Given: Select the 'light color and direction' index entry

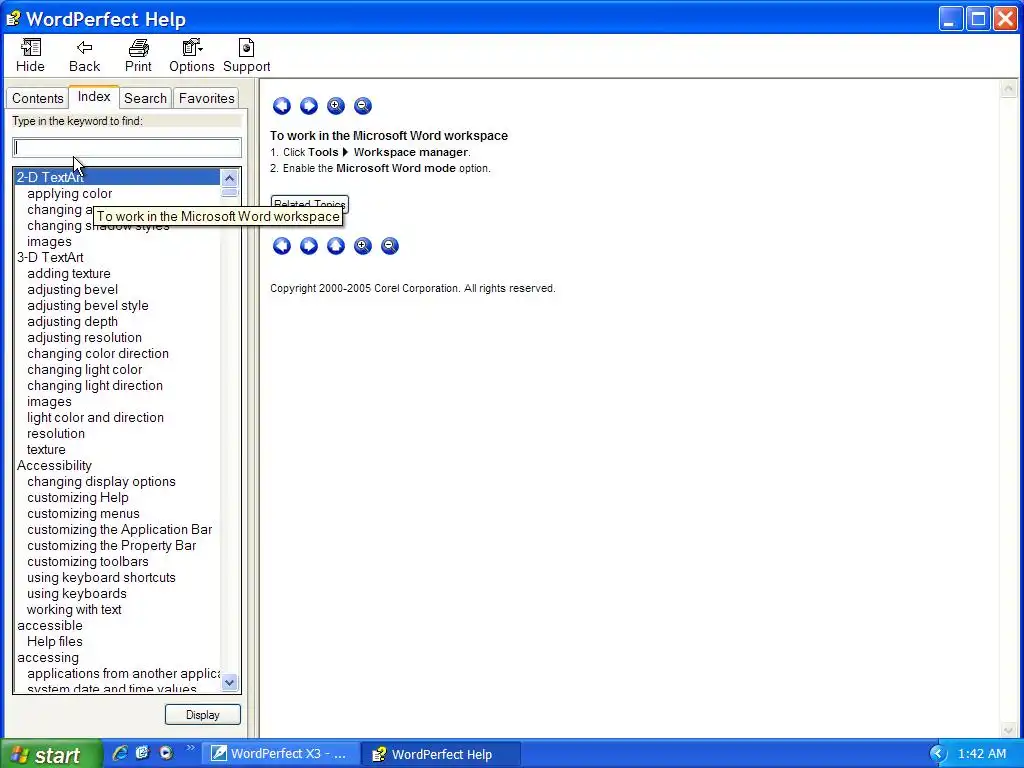Looking at the screenshot, I should 95,417.
